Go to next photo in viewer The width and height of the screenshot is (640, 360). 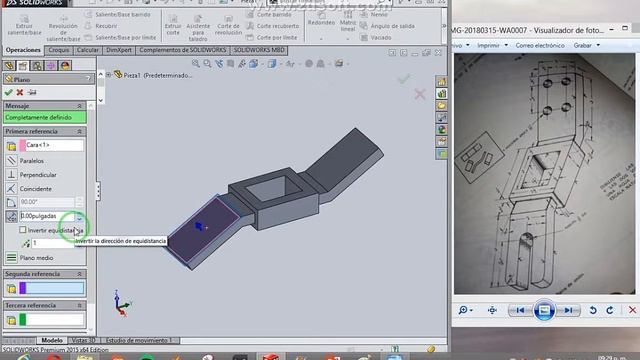pyautogui.click(x=568, y=310)
